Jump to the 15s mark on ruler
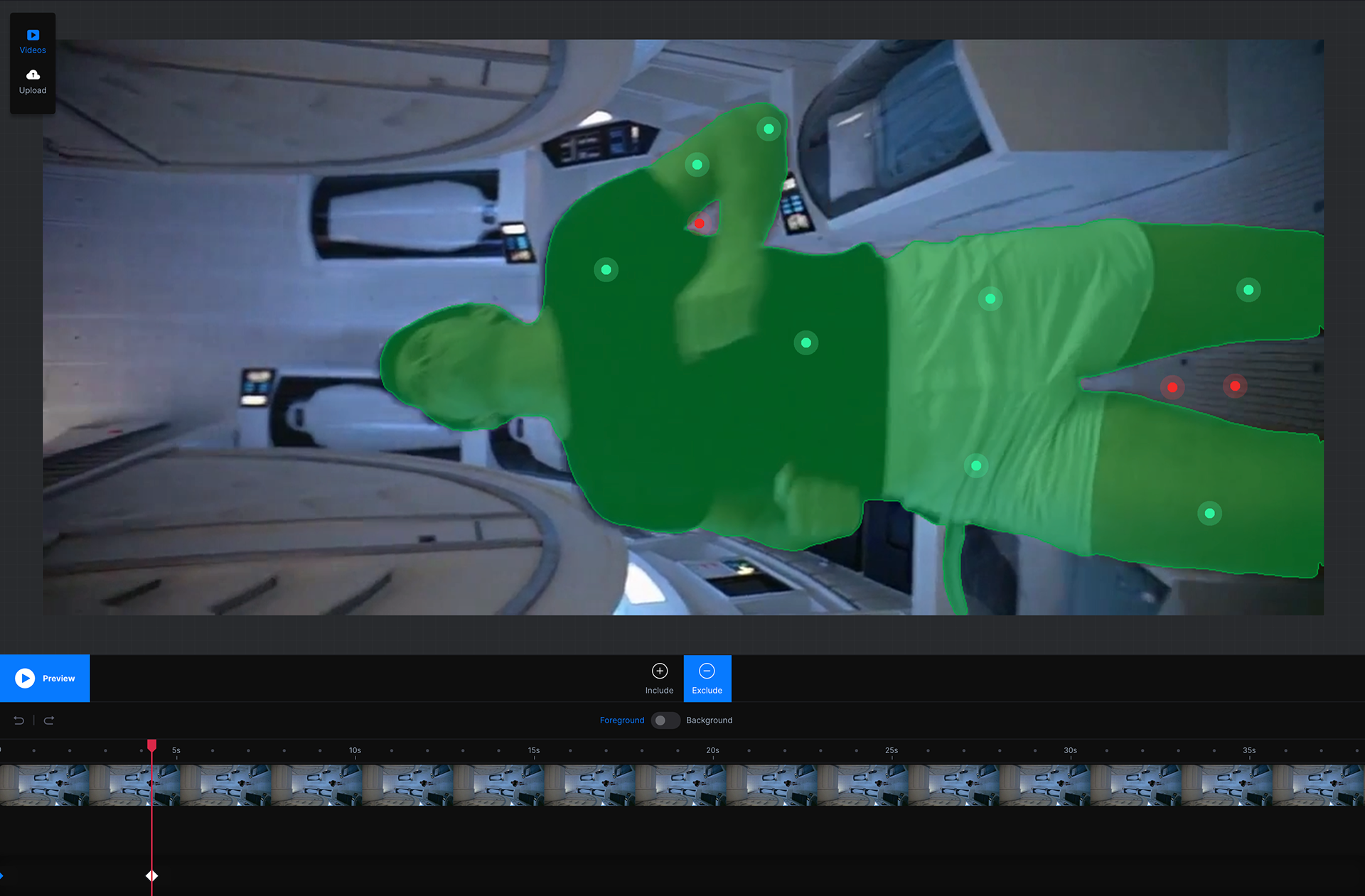1365x896 pixels. 534,750
